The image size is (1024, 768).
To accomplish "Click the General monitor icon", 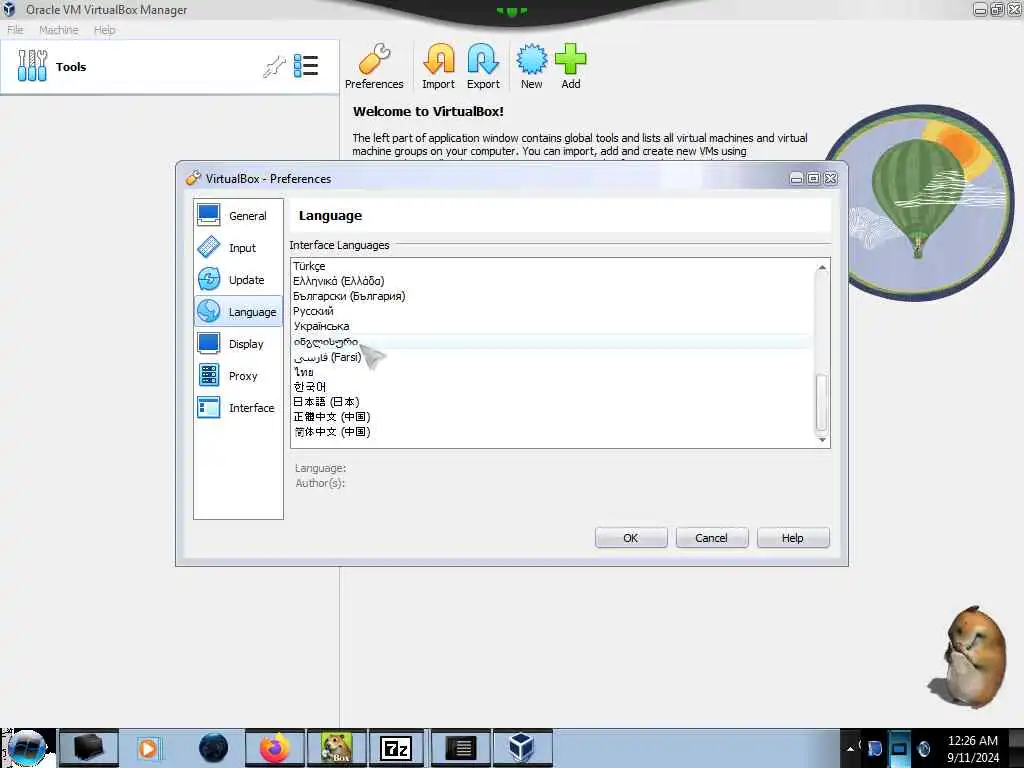I will [209, 216].
